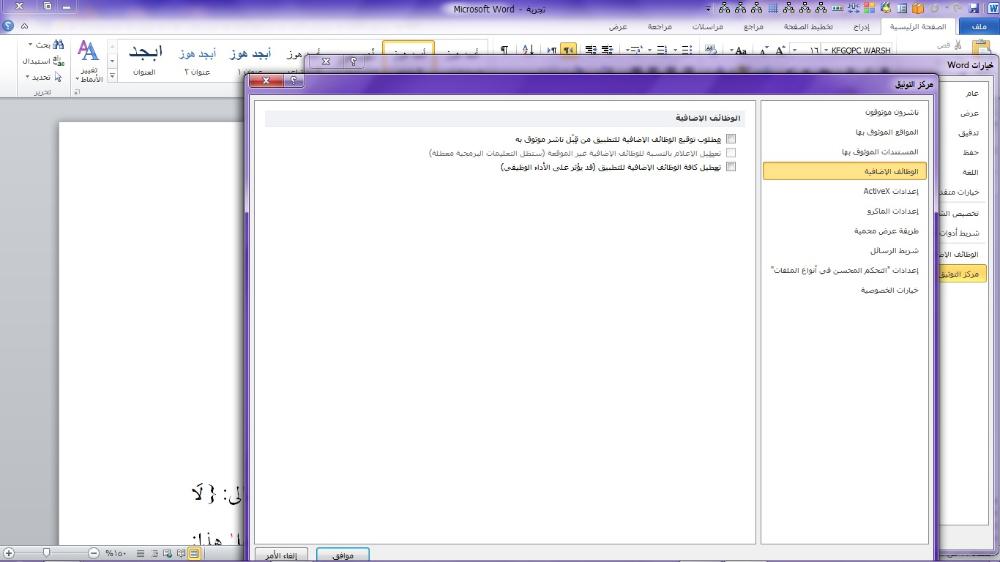Click the zoom-in plus button in status bar

8,553
